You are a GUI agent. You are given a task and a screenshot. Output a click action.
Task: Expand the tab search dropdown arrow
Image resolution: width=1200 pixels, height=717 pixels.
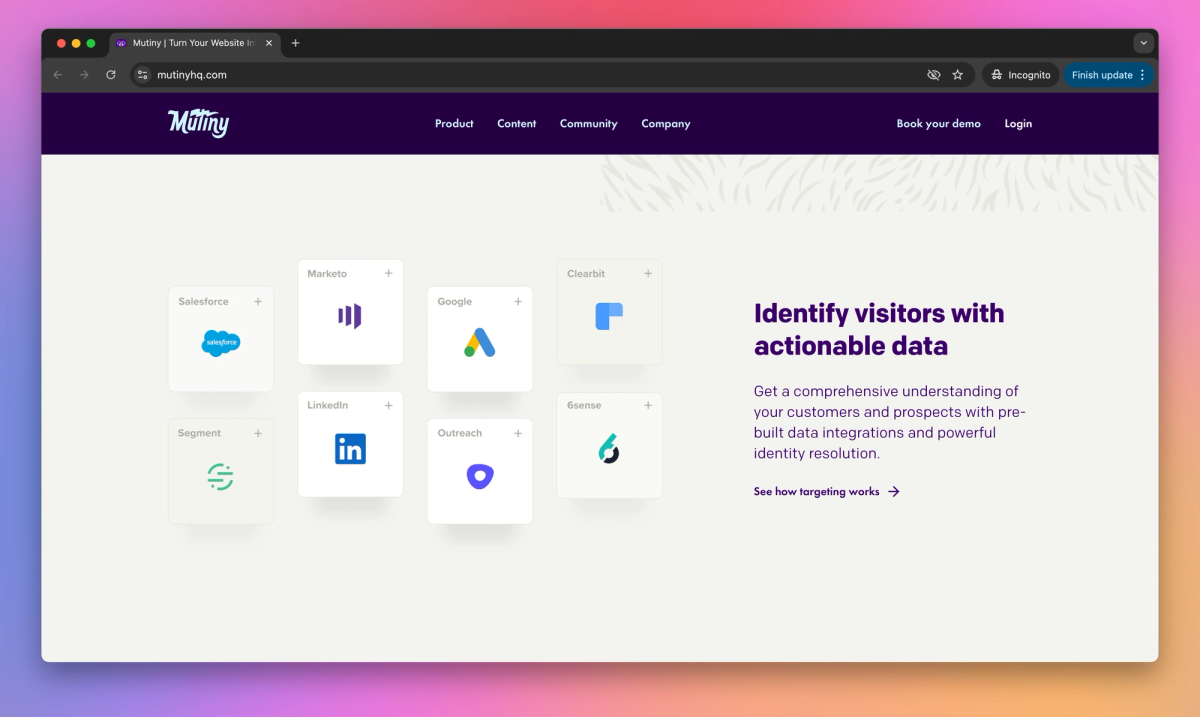tap(1143, 43)
